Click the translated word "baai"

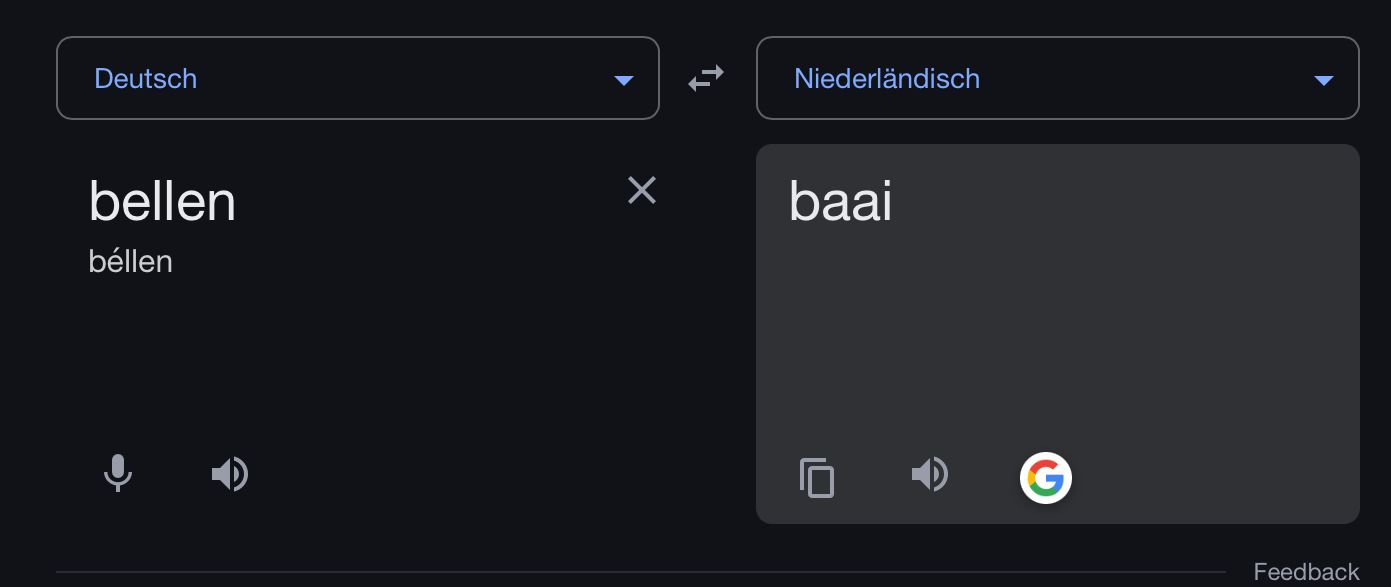(x=840, y=201)
